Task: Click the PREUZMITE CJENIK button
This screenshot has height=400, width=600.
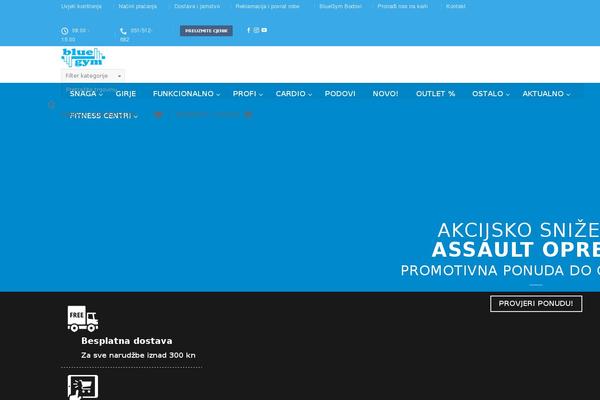Action: (206, 31)
